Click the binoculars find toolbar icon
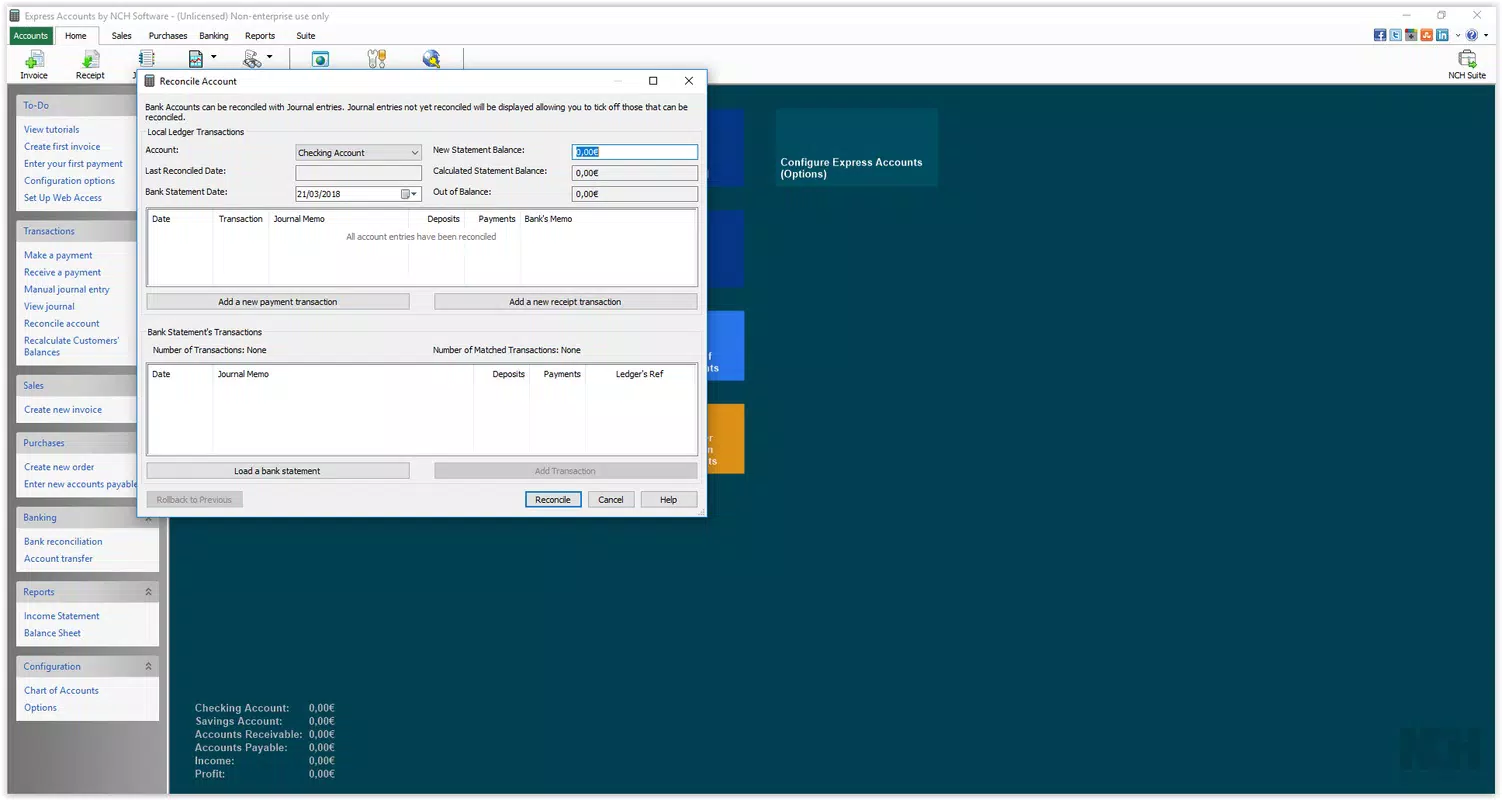 coord(252,60)
